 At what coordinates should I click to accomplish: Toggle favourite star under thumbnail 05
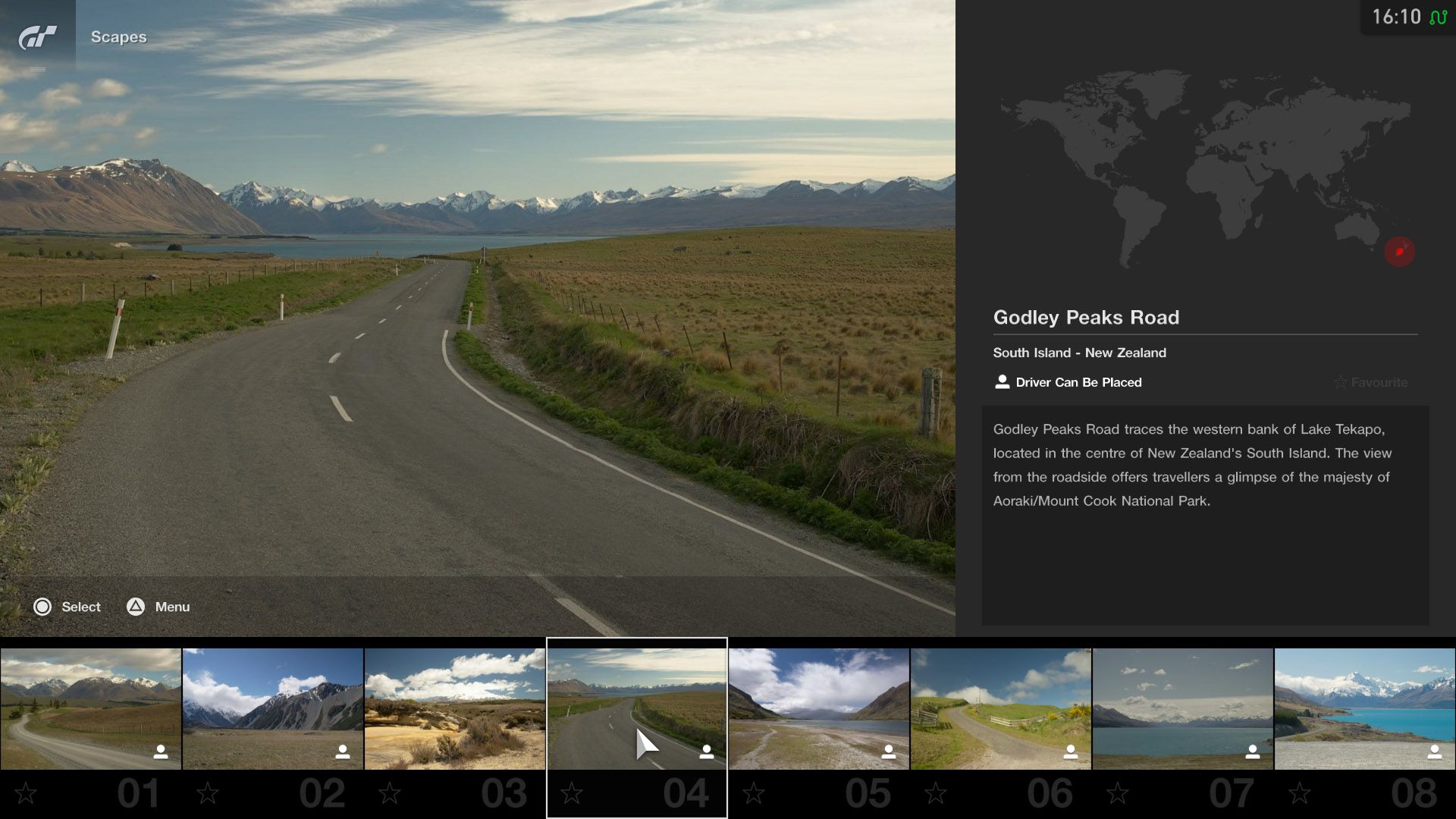(754, 793)
